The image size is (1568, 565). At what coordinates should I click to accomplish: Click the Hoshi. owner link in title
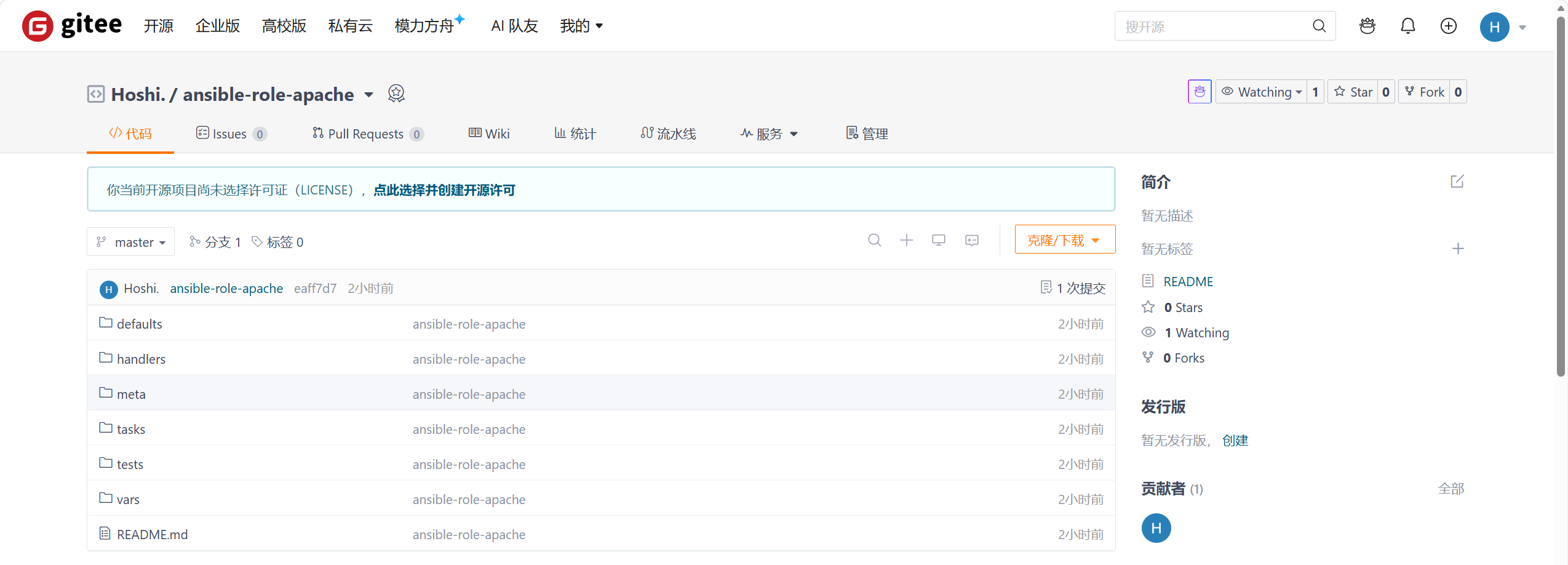click(x=138, y=94)
